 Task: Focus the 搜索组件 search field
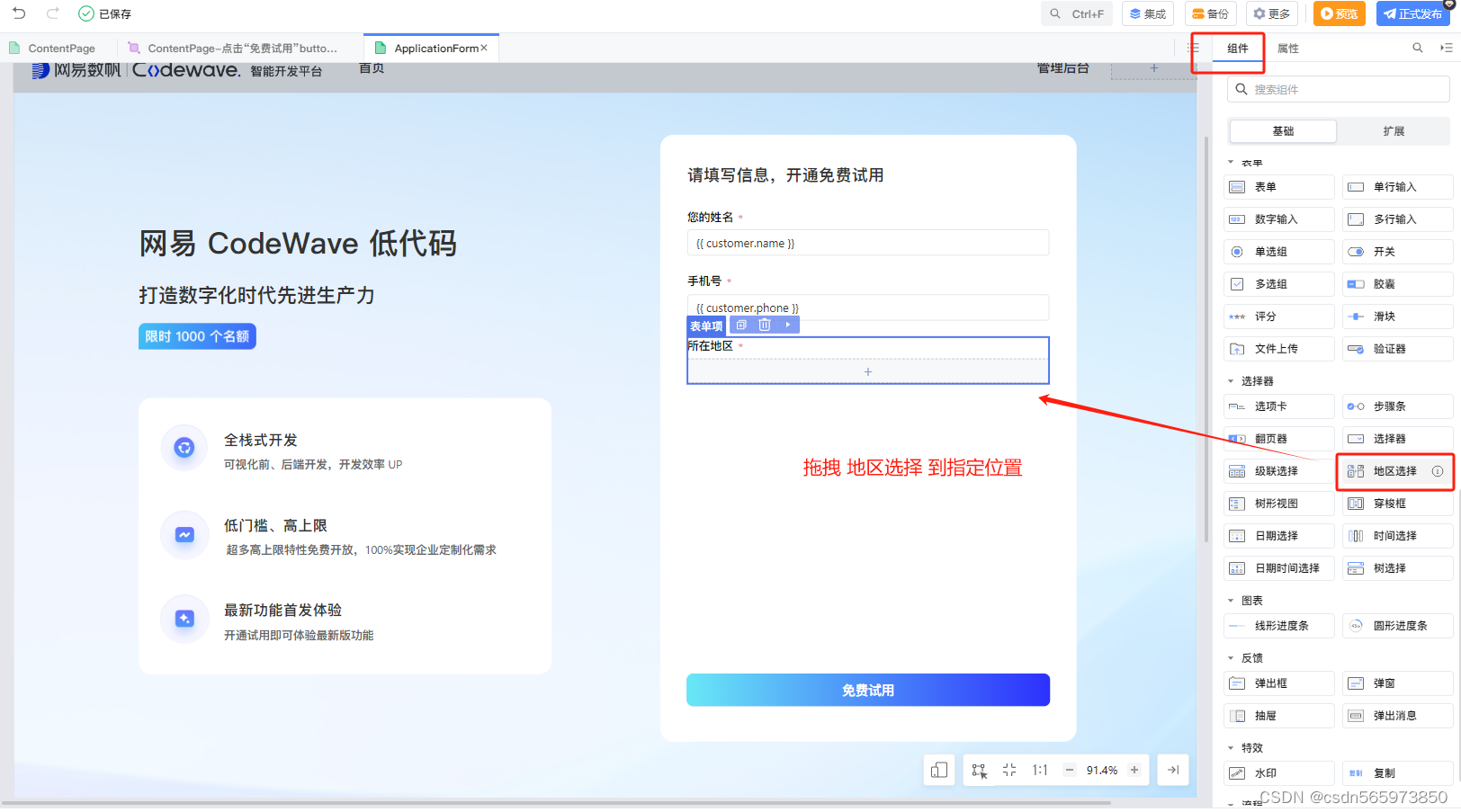click(x=1339, y=89)
